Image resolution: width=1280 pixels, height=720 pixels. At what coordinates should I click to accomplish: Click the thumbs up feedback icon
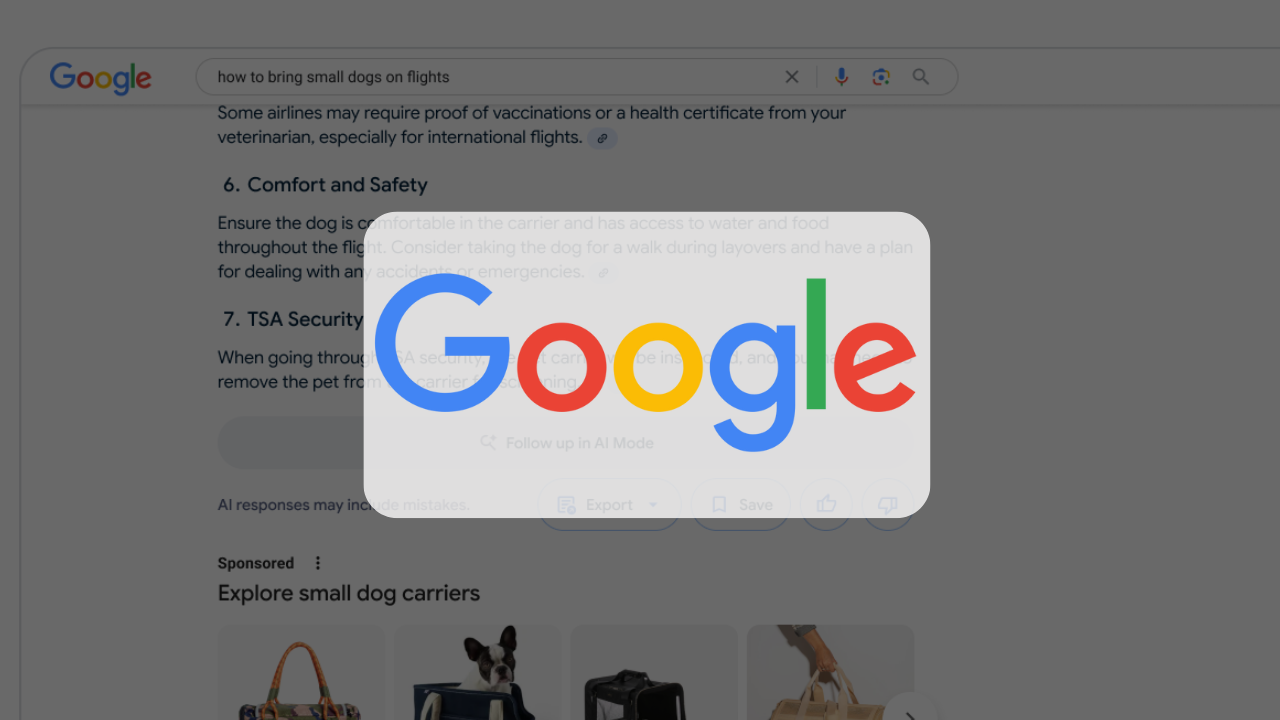826,505
